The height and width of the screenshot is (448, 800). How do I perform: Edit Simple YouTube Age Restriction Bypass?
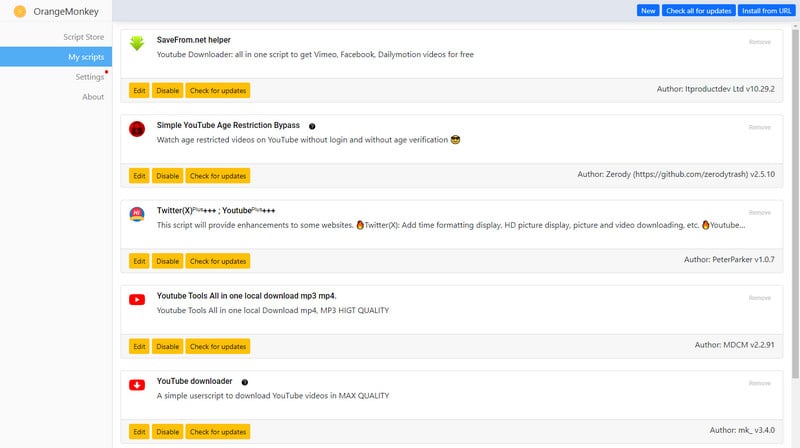click(139, 176)
